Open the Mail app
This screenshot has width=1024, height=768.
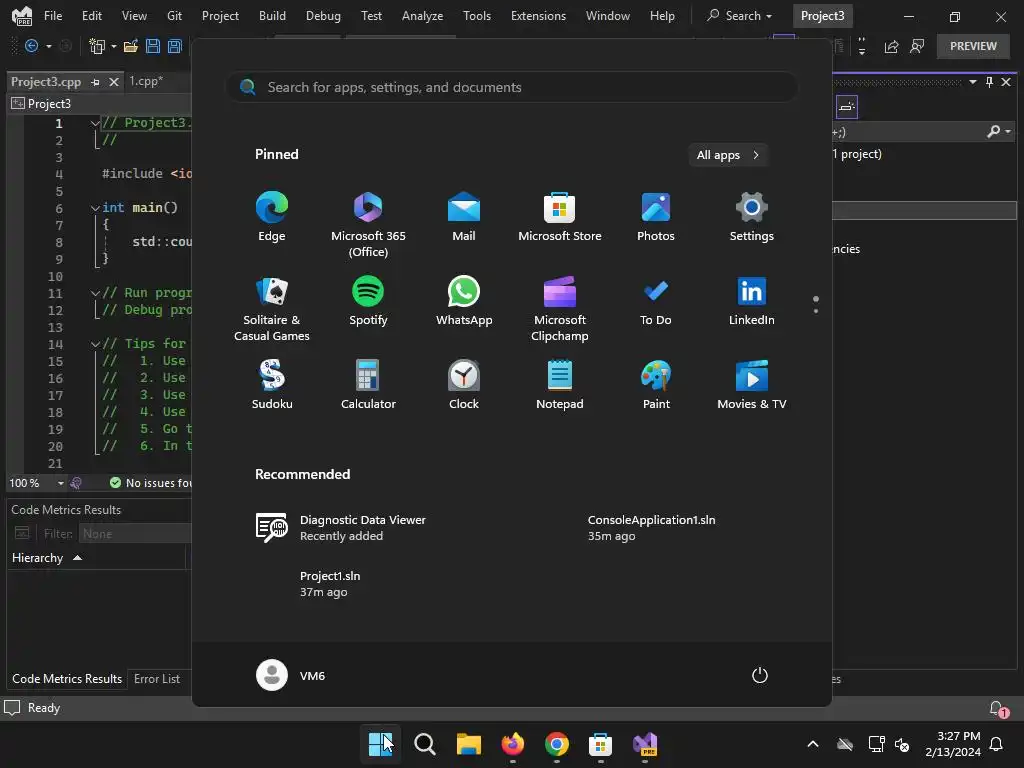pos(464,217)
